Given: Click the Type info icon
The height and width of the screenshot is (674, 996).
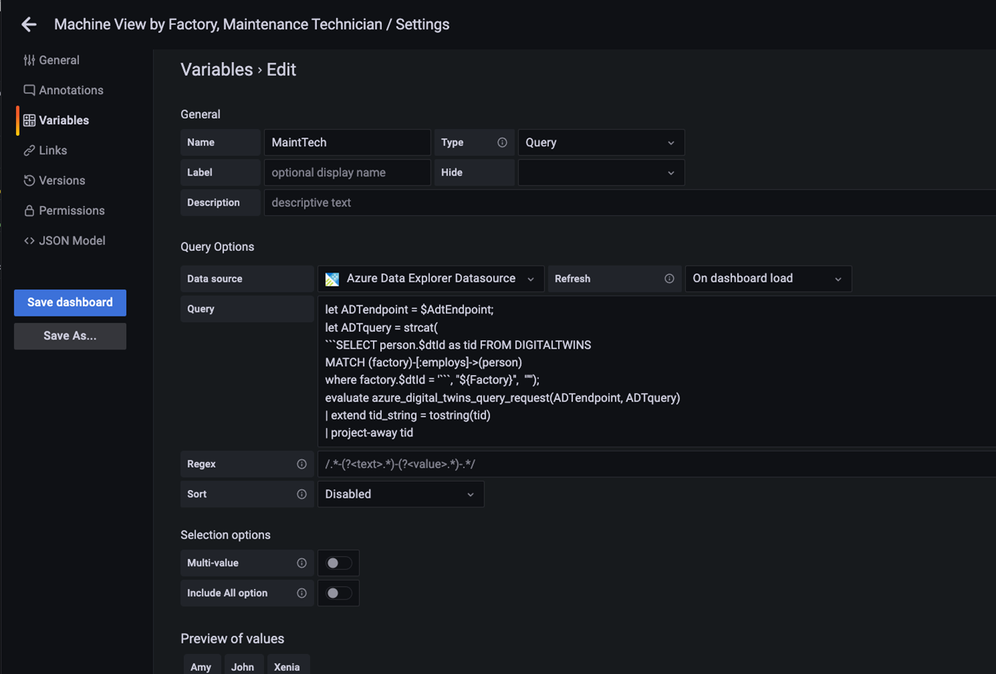Looking at the screenshot, I should coord(502,142).
